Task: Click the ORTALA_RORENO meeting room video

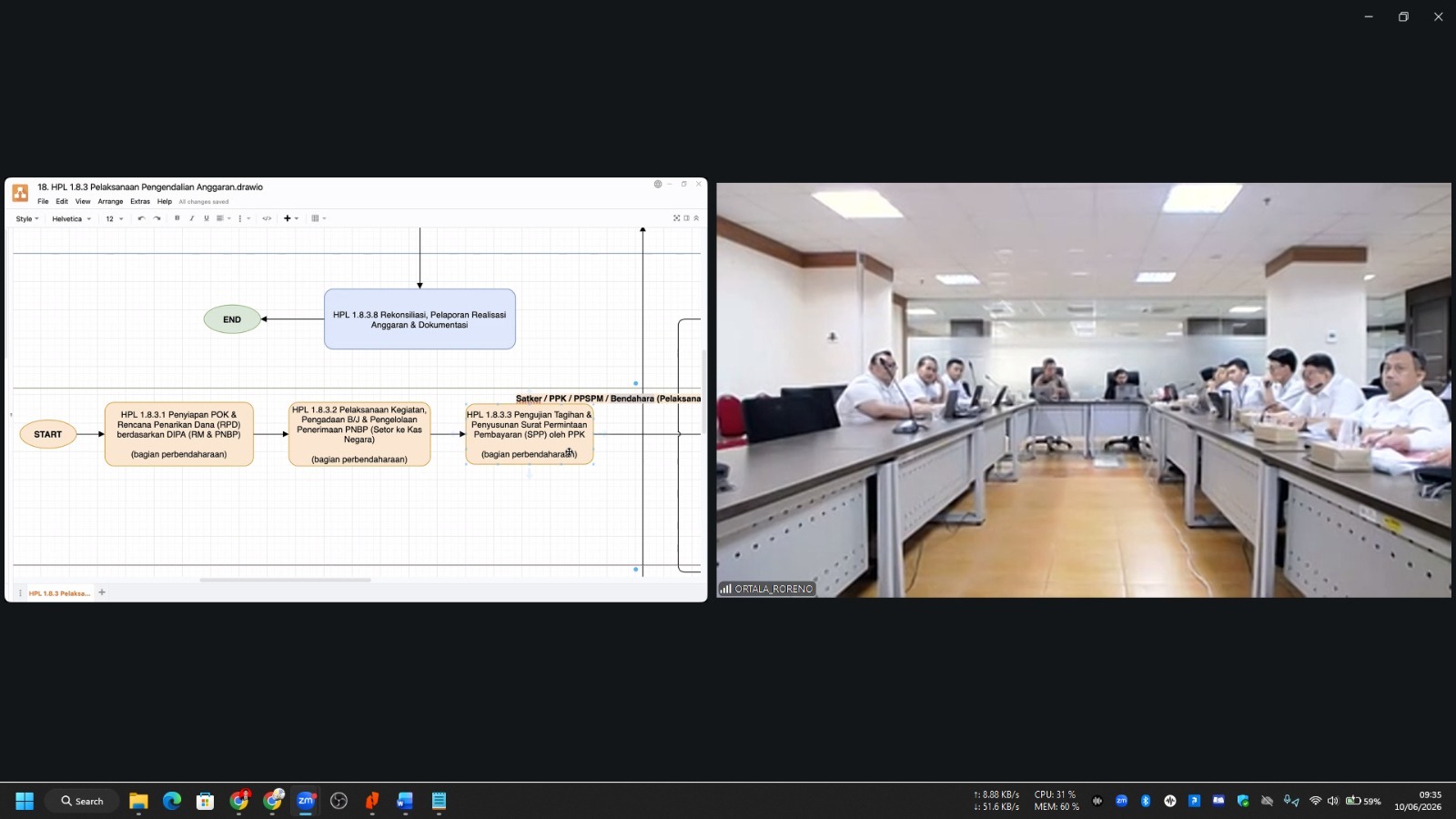Action: (1084, 390)
